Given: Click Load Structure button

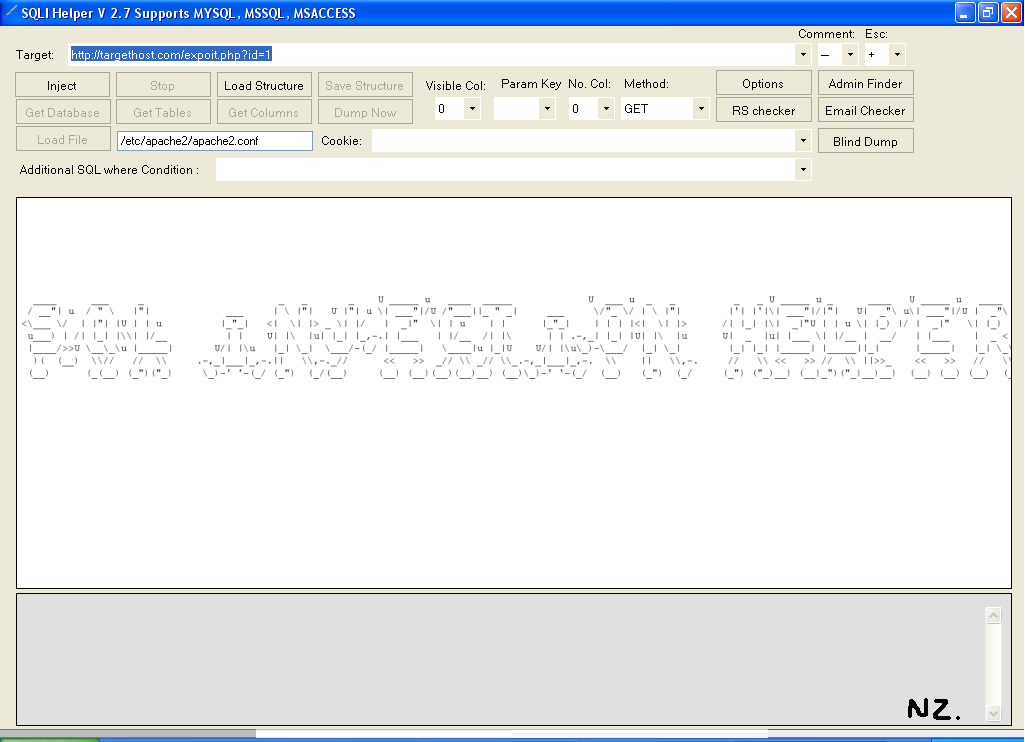Looking at the screenshot, I should point(264,86).
